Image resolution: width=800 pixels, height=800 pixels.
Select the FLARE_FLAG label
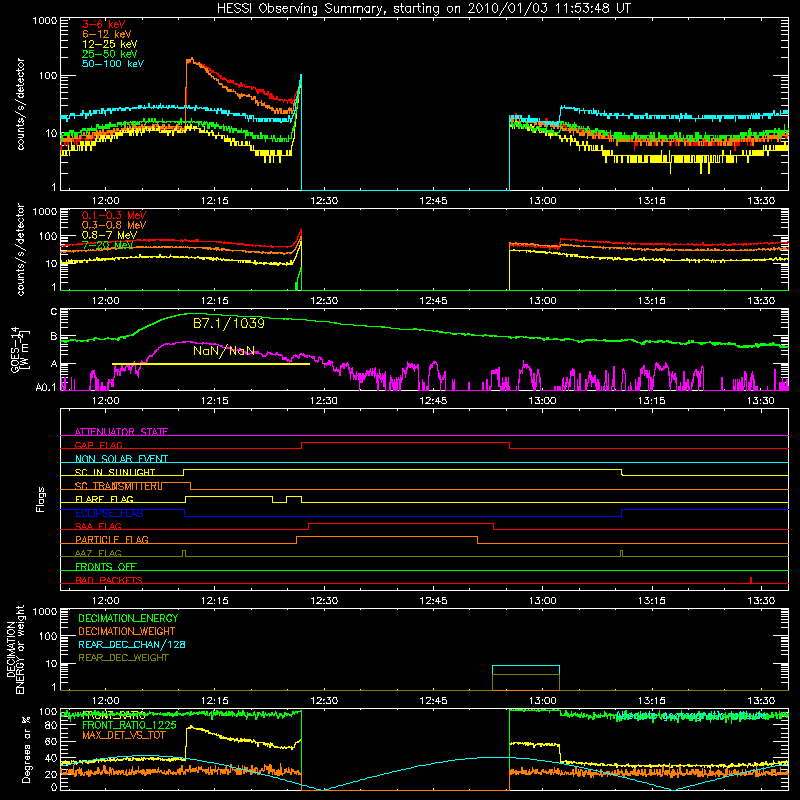[104, 499]
